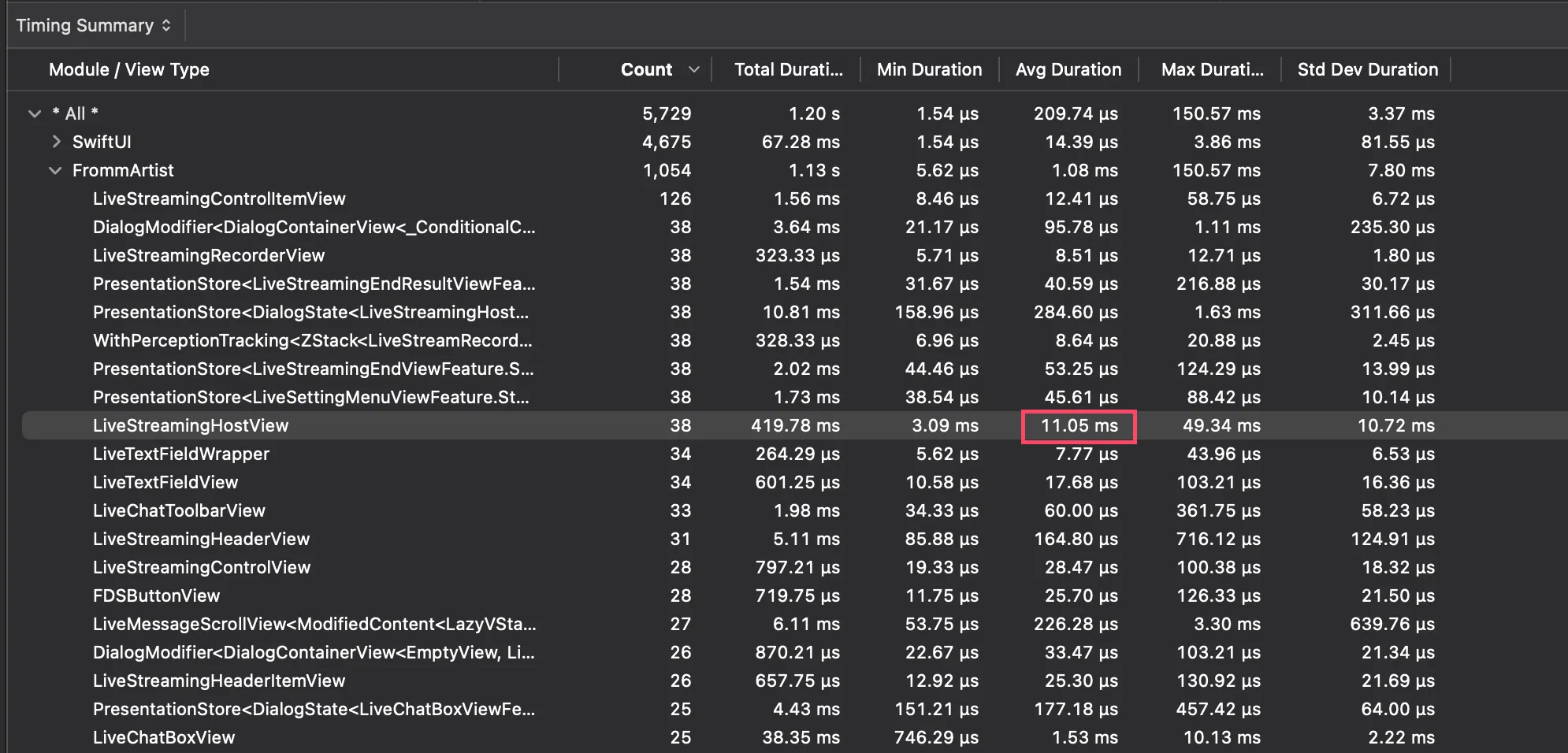Select the LiveMessageScrollView<ModifiedContent row
The height and width of the screenshot is (753, 1568).
click(794, 624)
